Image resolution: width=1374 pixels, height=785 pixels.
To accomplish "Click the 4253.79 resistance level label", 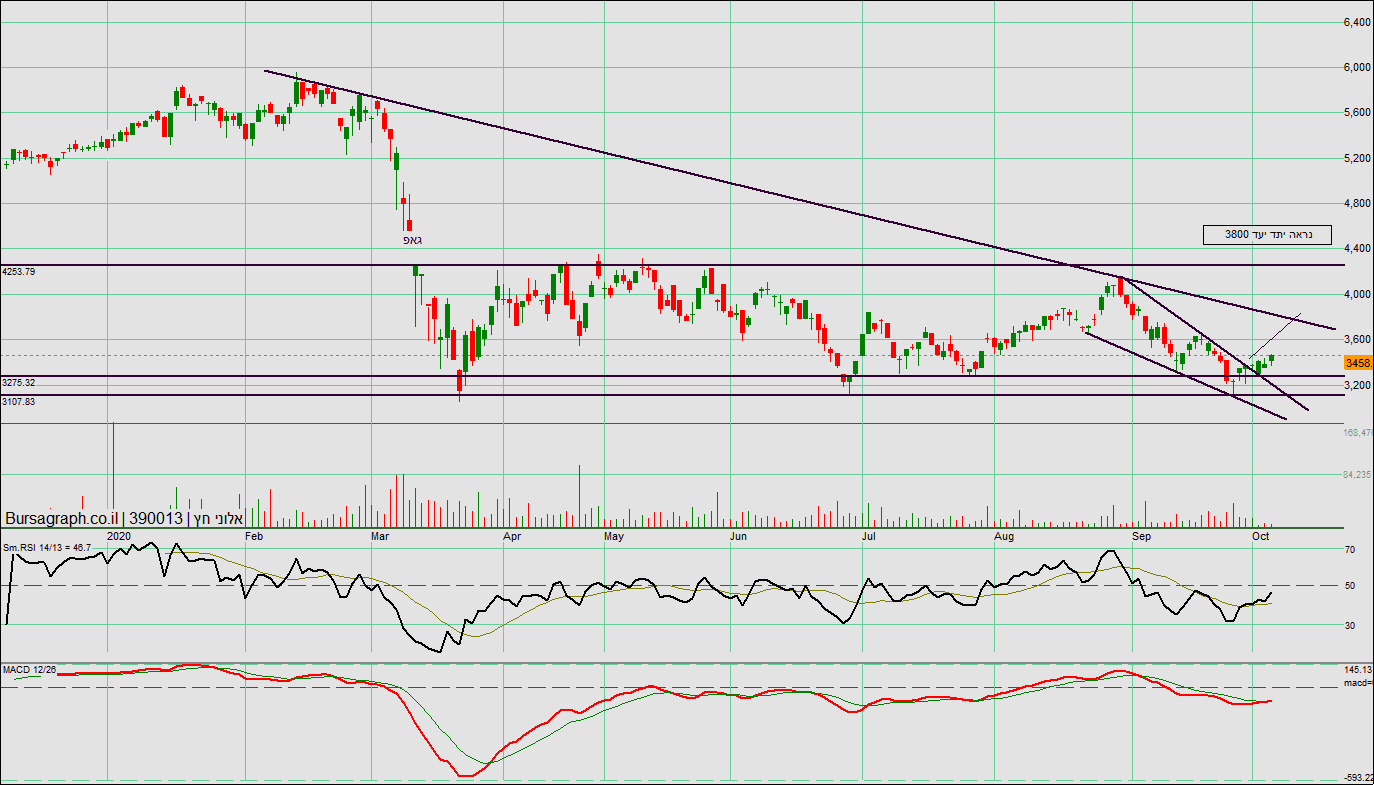I will 19,271.
